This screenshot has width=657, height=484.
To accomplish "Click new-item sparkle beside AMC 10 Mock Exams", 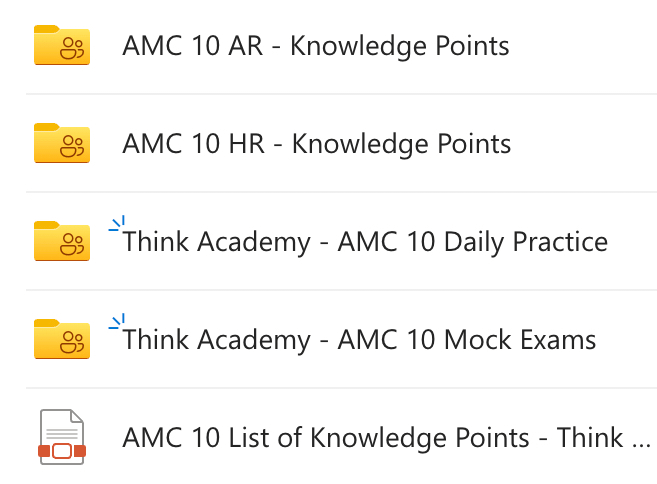I will tap(117, 322).
